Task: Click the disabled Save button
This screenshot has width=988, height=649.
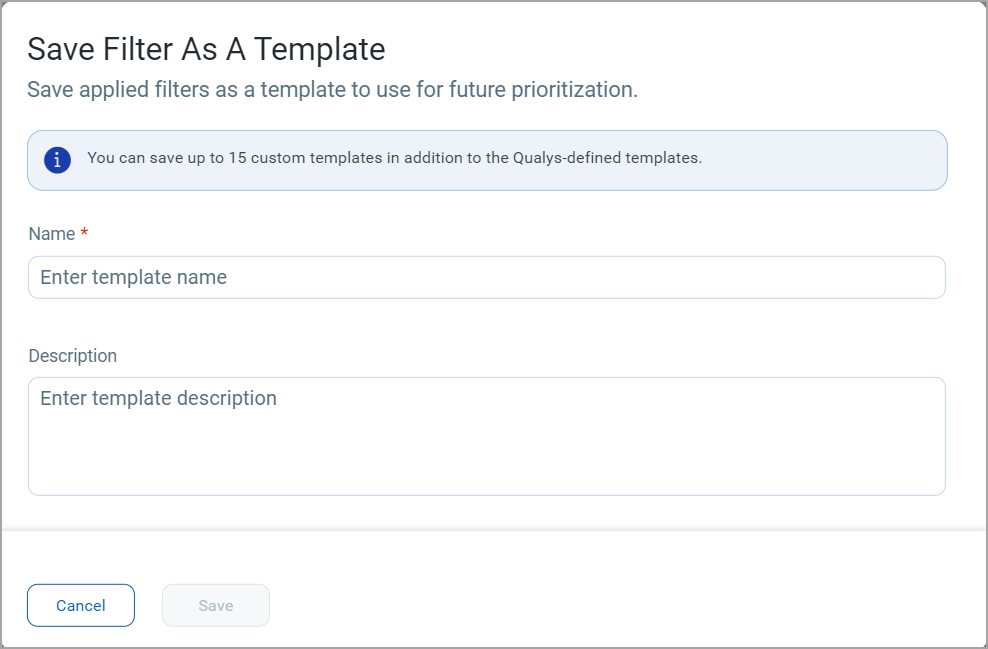Action: 216,605
